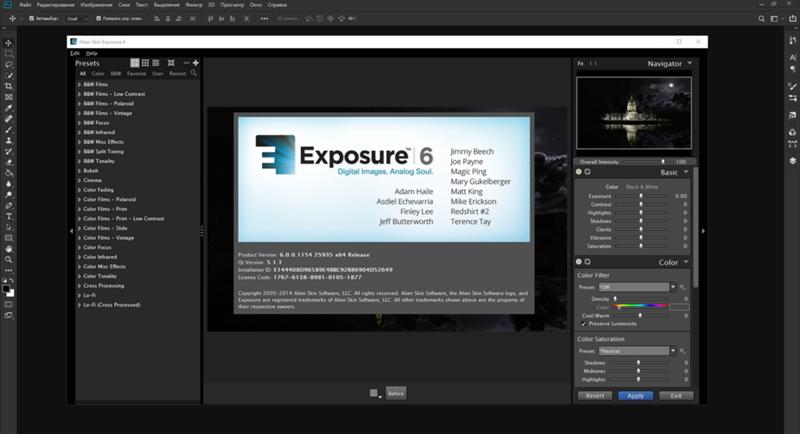Click the plus icon in Presets header
This screenshot has width=800, height=434.
click(195, 63)
